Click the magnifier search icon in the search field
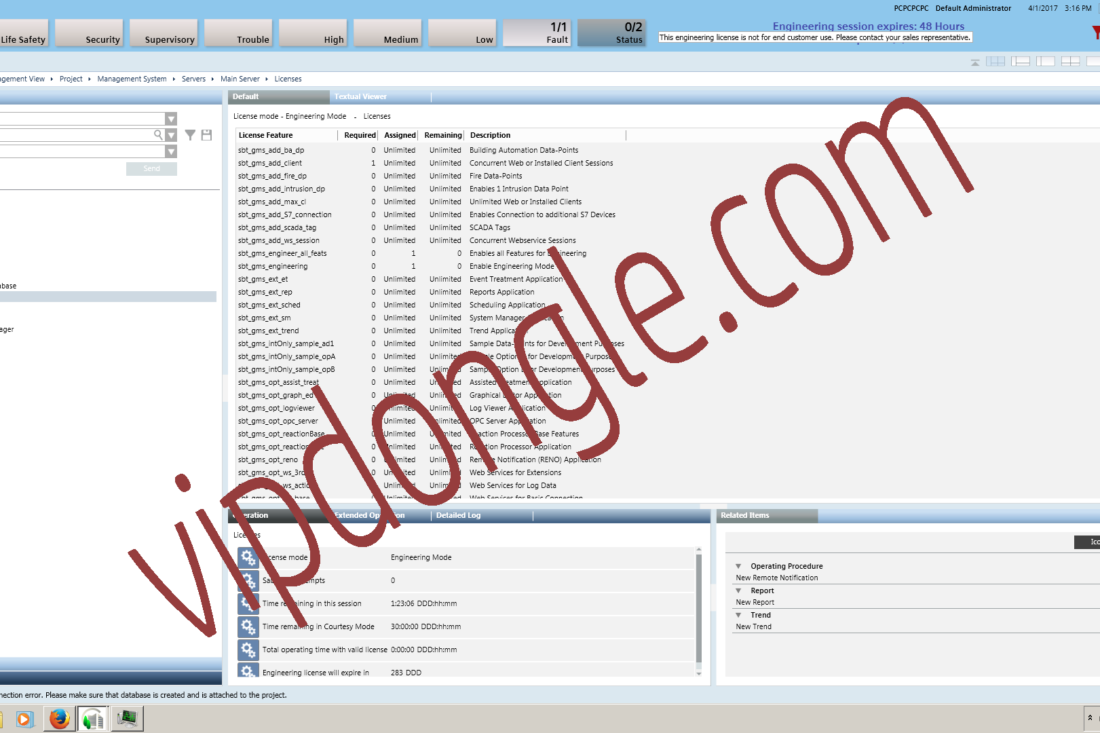Image resolution: width=1100 pixels, height=733 pixels. coord(158,135)
